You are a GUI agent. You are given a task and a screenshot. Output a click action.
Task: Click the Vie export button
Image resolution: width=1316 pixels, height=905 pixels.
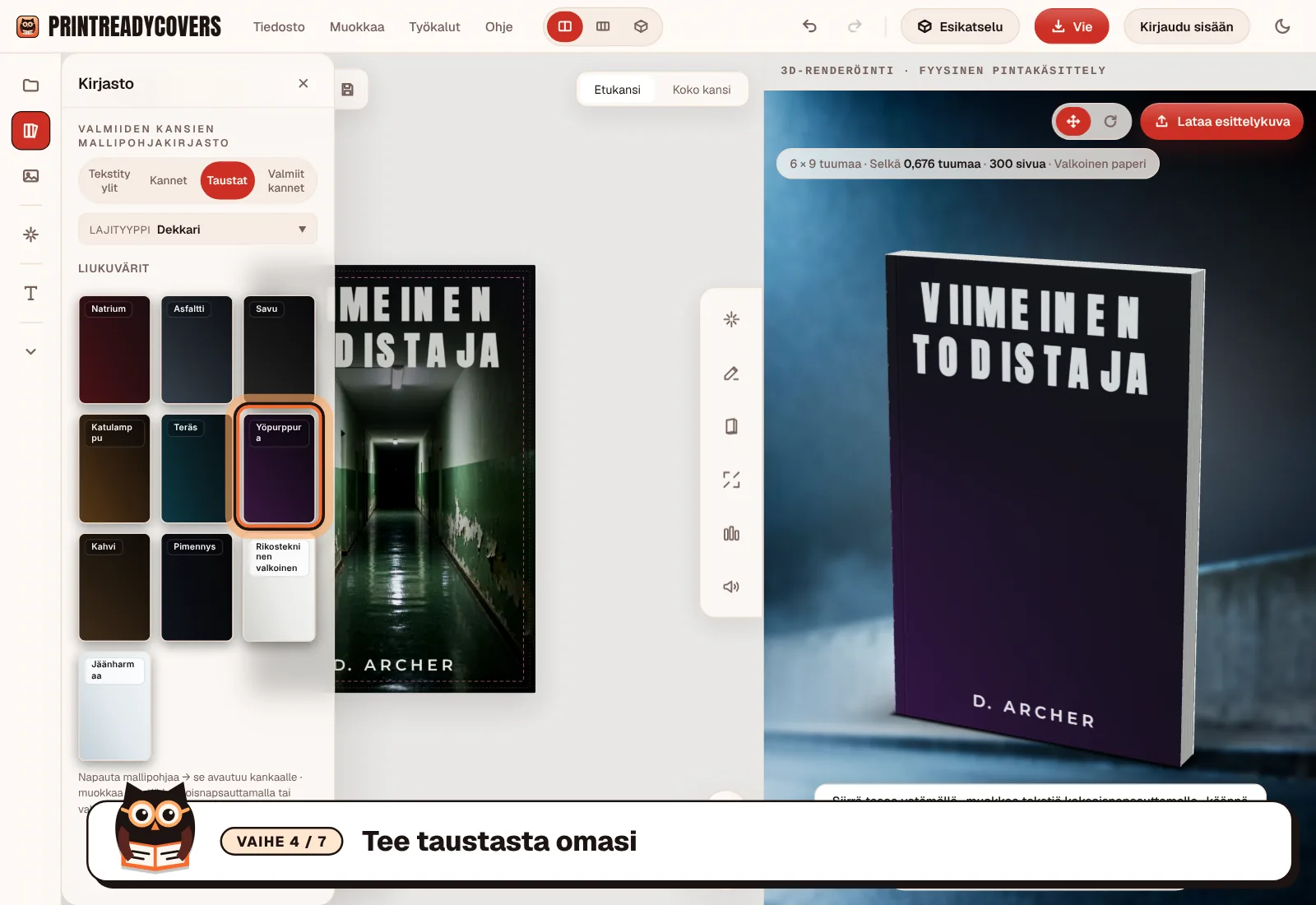1072,26
